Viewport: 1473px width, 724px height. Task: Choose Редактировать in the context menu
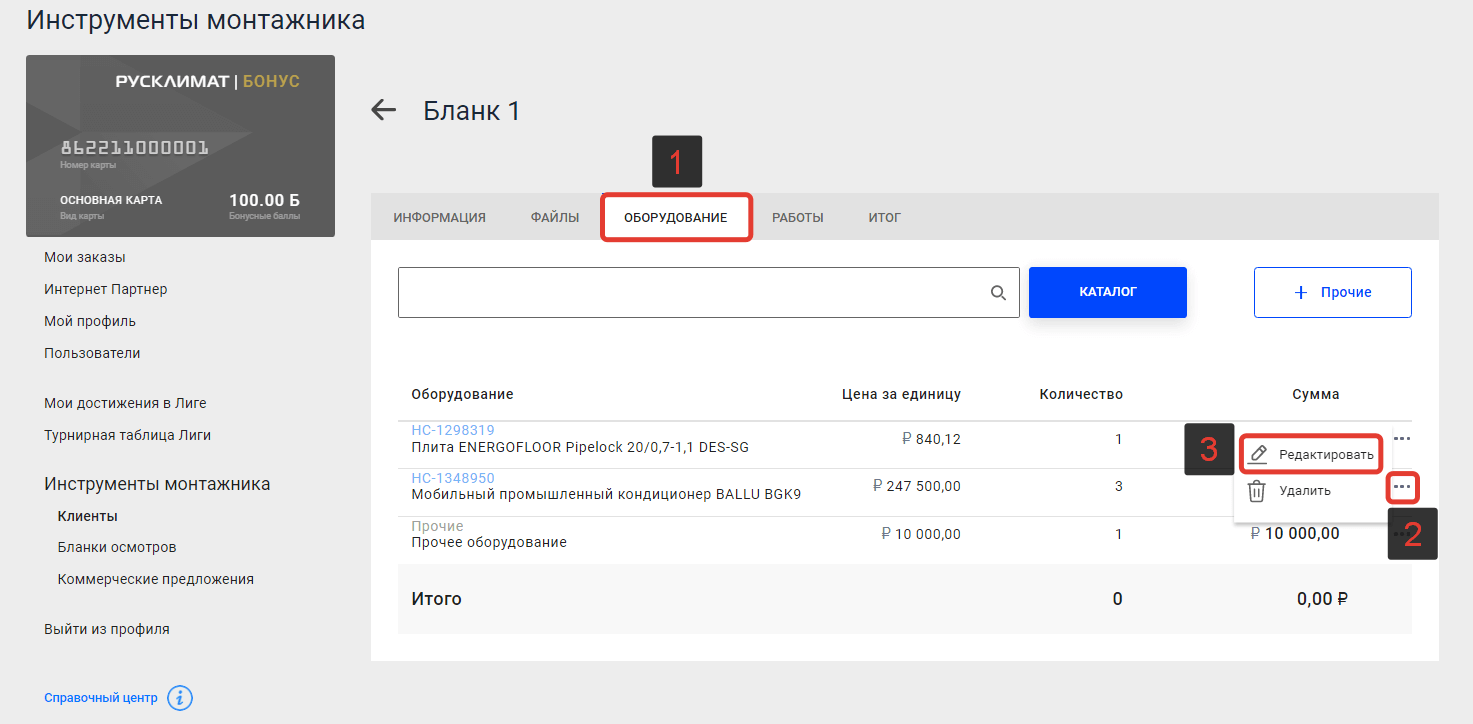pyautogui.click(x=1310, y=455)
